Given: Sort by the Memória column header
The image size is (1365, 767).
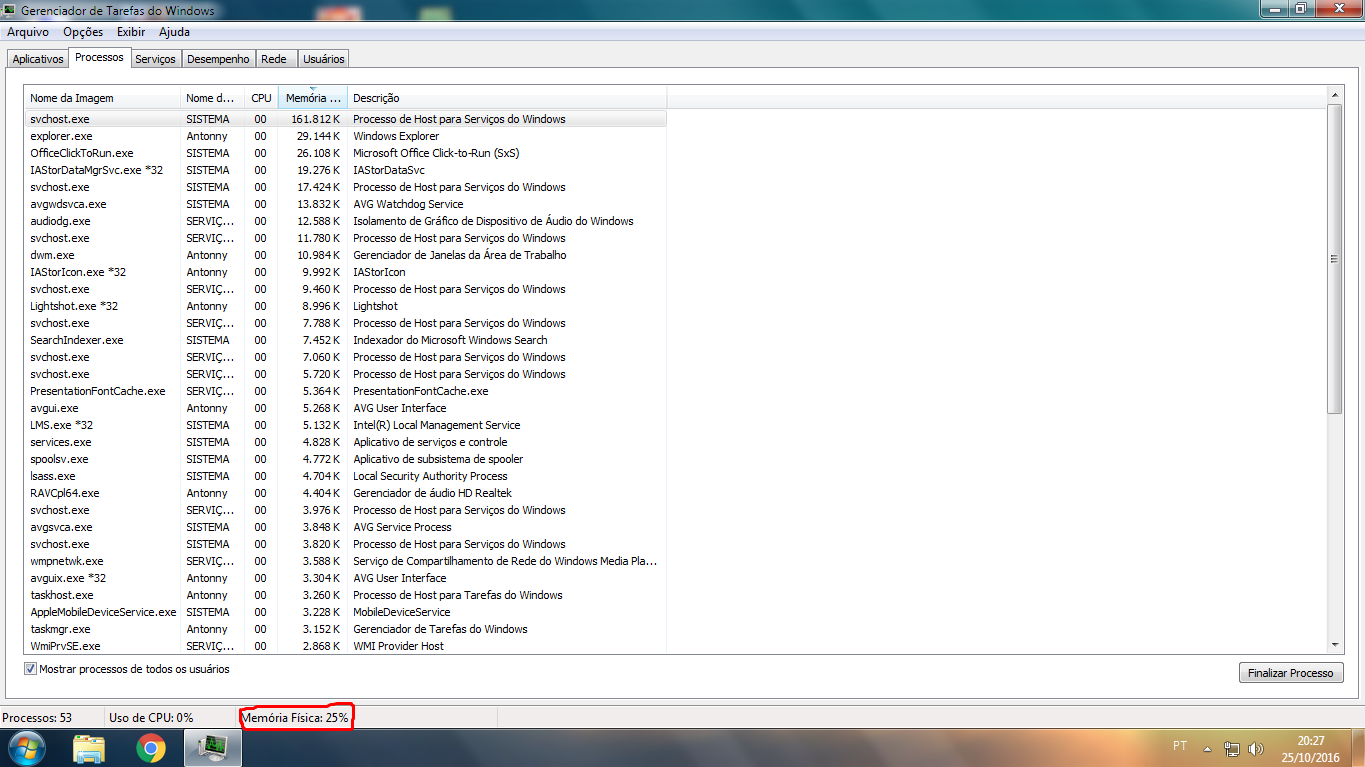Looking at the screenshot, I should pos(313,98).
